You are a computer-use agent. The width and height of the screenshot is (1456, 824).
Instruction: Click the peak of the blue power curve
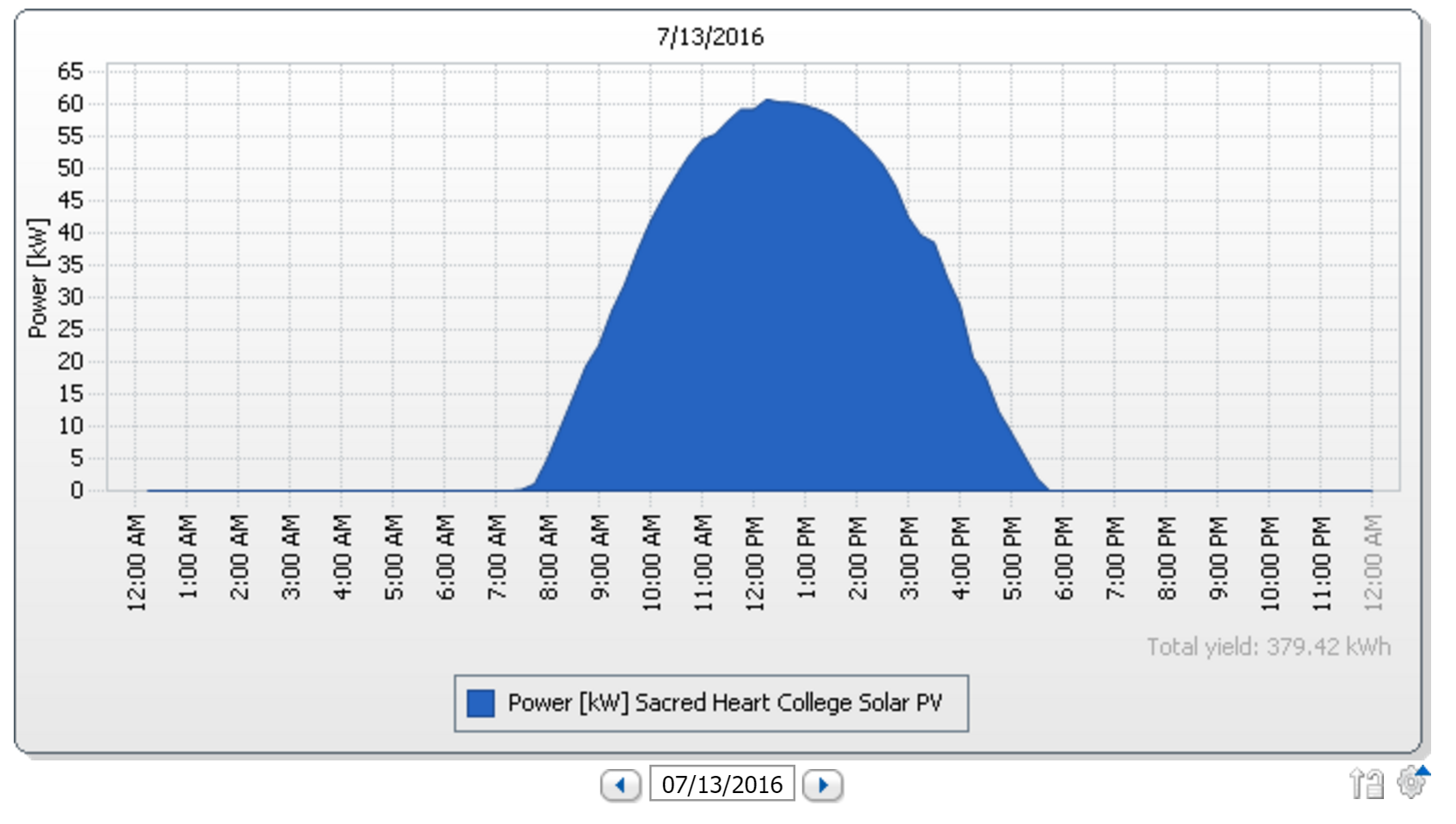(768, 101)
